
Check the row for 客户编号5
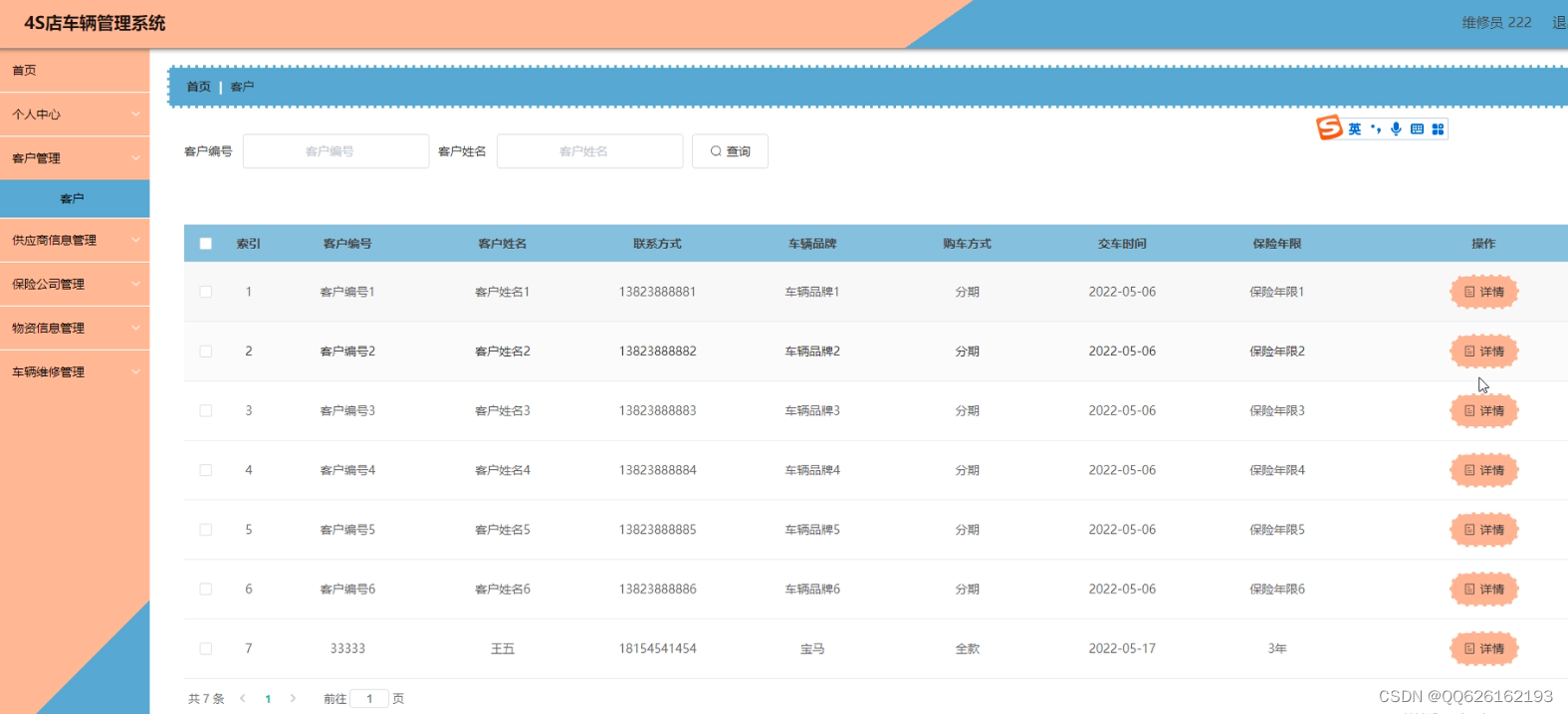coord(206,530)
